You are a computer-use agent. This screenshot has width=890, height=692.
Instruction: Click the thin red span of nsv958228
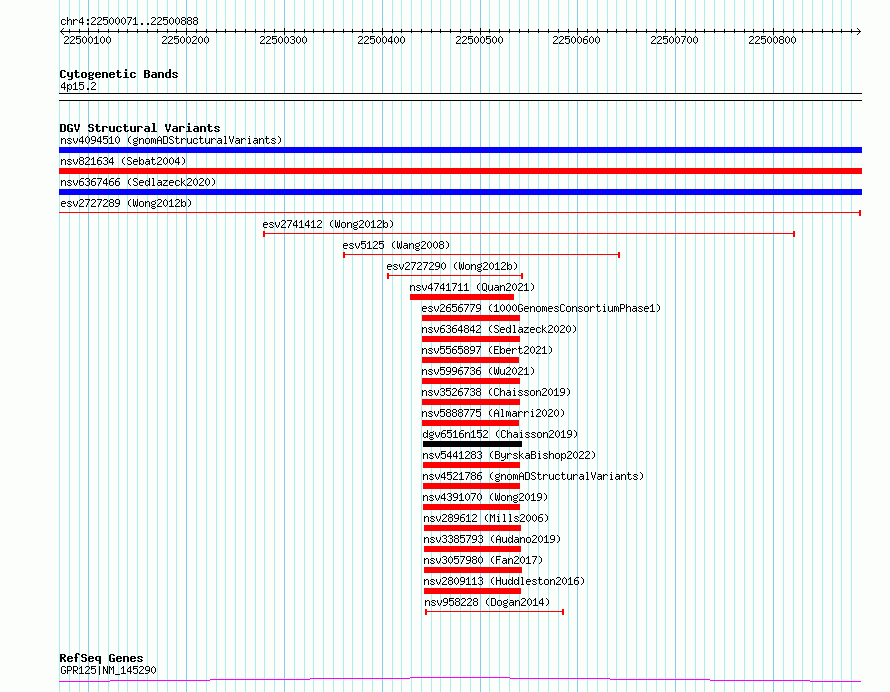(494, 612)
